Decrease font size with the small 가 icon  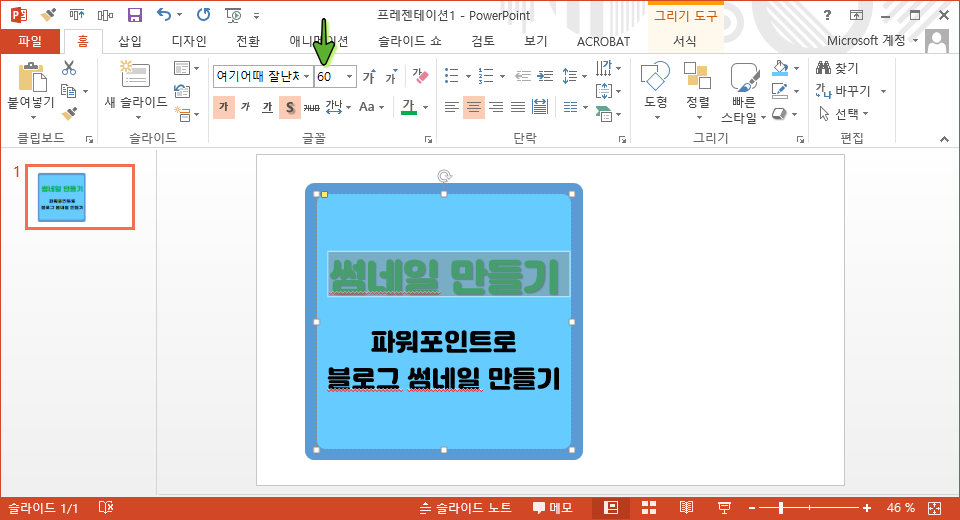tap(391, 77)
